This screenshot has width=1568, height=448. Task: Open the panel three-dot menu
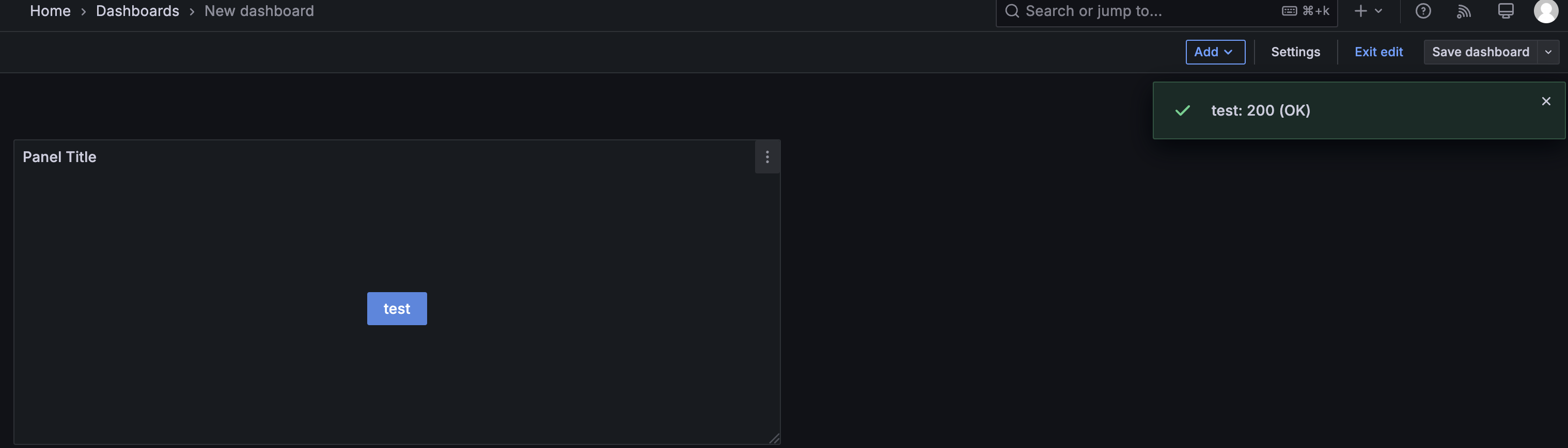pos(767,157)
